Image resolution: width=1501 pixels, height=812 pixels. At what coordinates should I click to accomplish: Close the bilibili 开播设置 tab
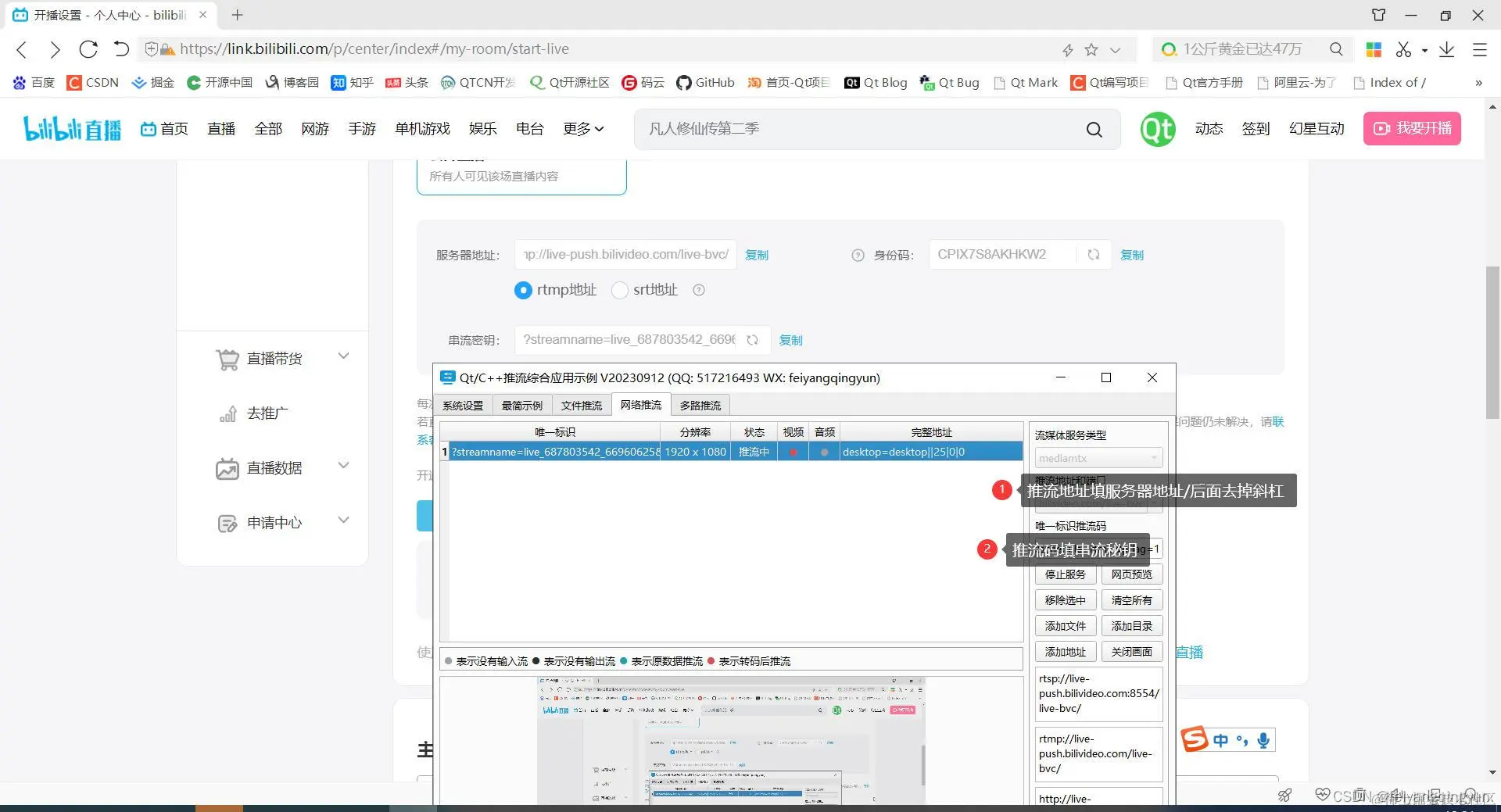202,15
